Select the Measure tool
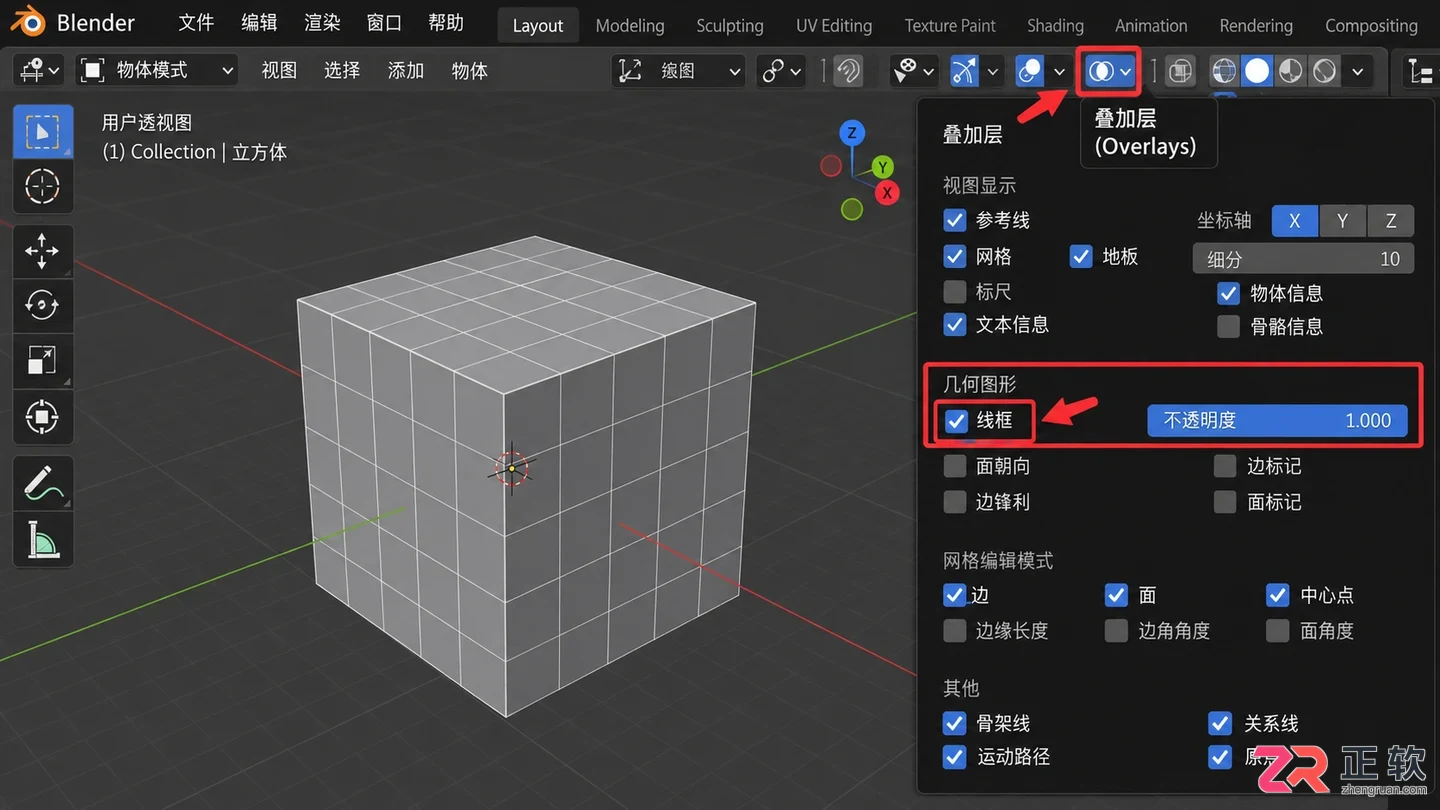 tap(42, 539)
